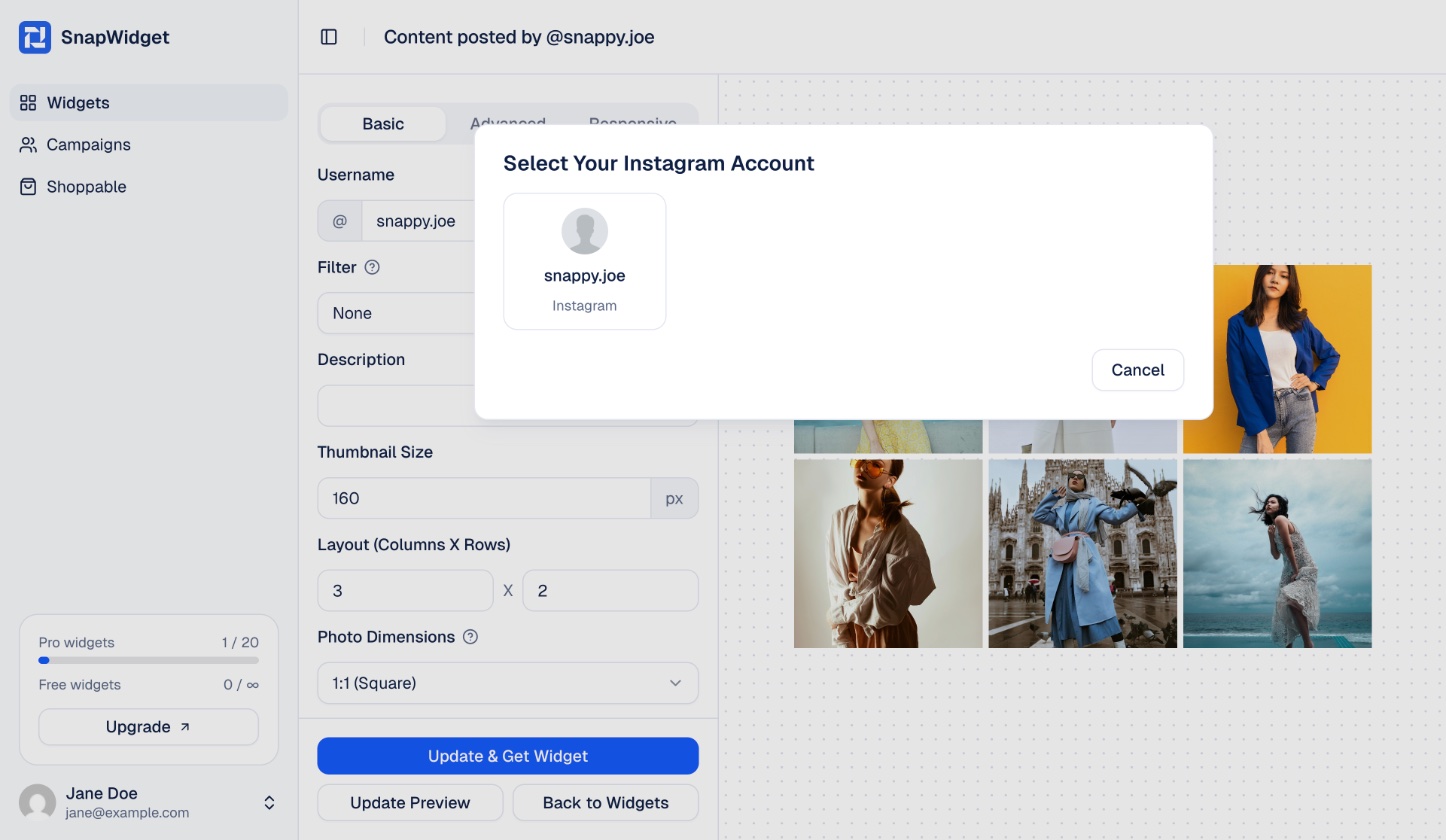Open the Milan cathedral pigeon photo

[x=1083, y=554]
